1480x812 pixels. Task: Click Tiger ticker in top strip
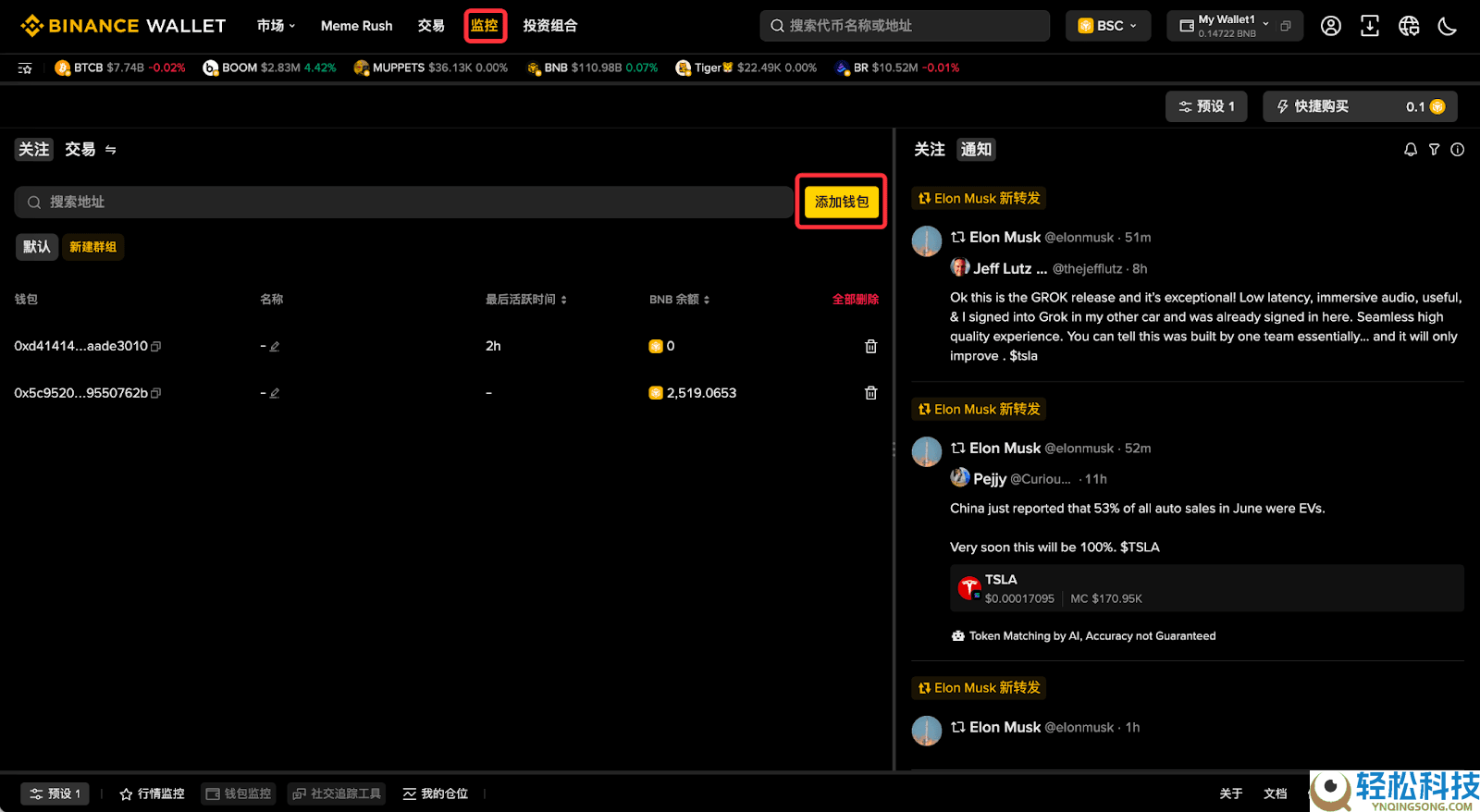746,68
